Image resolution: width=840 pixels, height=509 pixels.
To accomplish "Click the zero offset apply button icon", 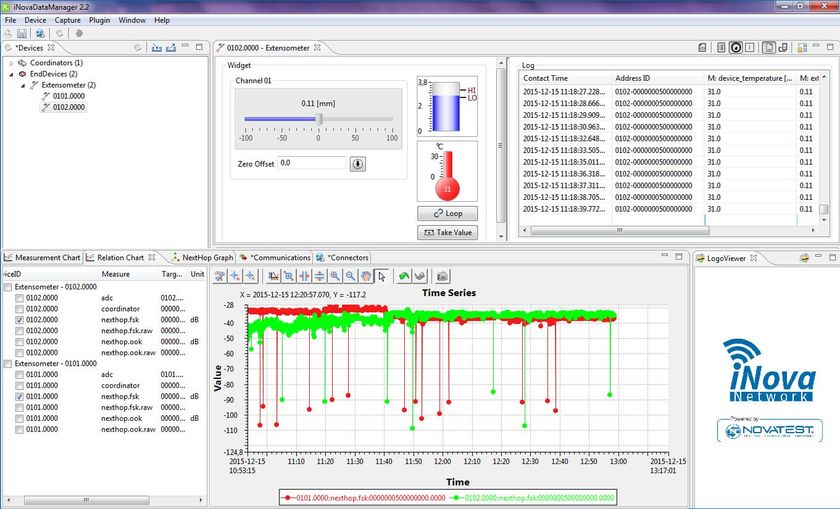I will (x=358, y=163).
